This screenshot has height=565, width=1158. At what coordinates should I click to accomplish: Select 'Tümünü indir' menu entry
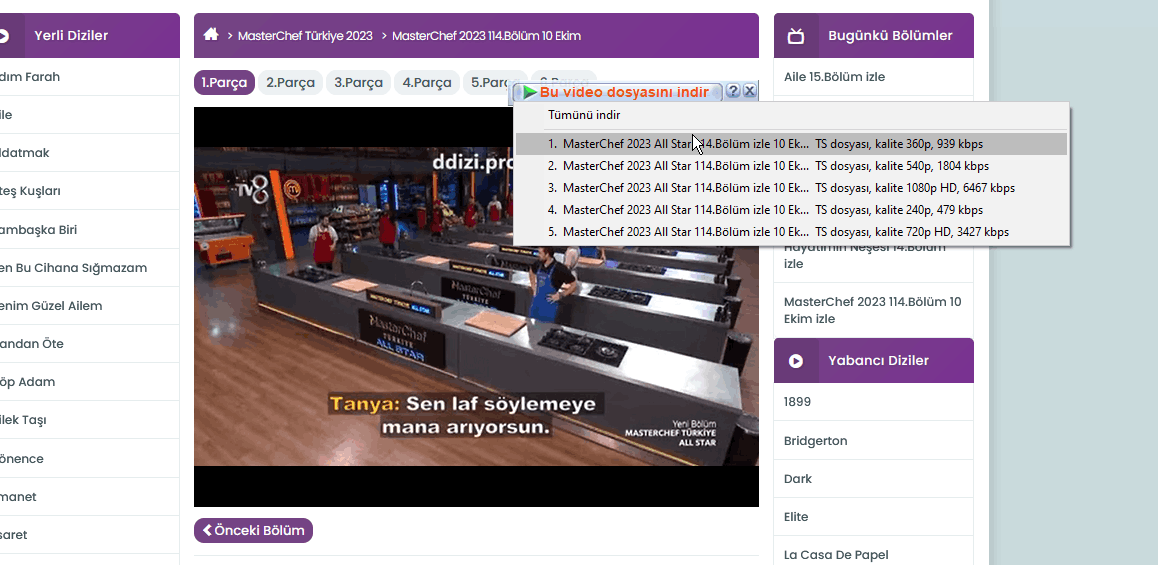tap(583, 115)
